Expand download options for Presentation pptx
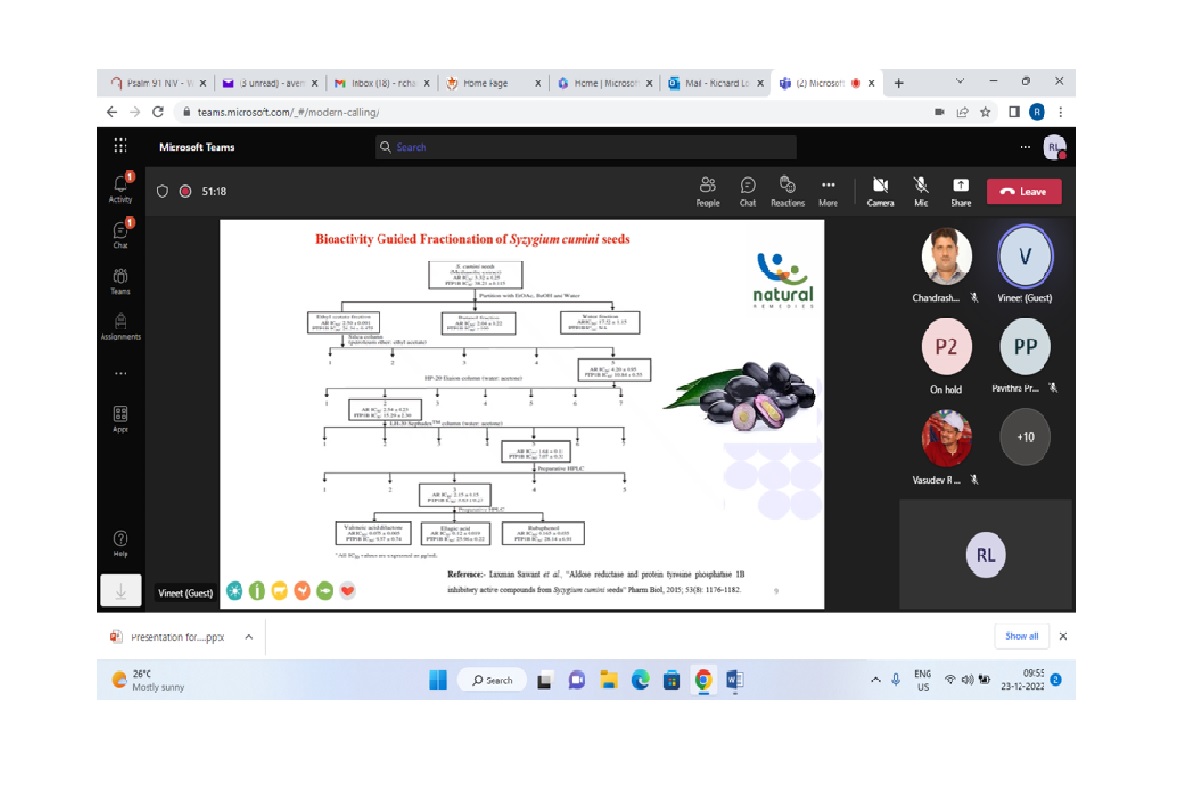The height and width of the screenshot is (800, 1200). [x=249, y=636]
